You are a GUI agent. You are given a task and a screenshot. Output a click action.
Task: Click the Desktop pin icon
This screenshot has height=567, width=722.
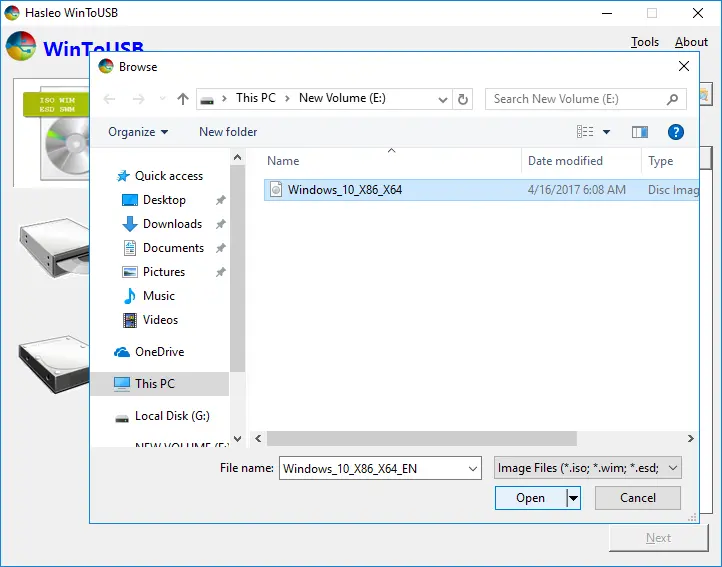[x=221, y=200]
